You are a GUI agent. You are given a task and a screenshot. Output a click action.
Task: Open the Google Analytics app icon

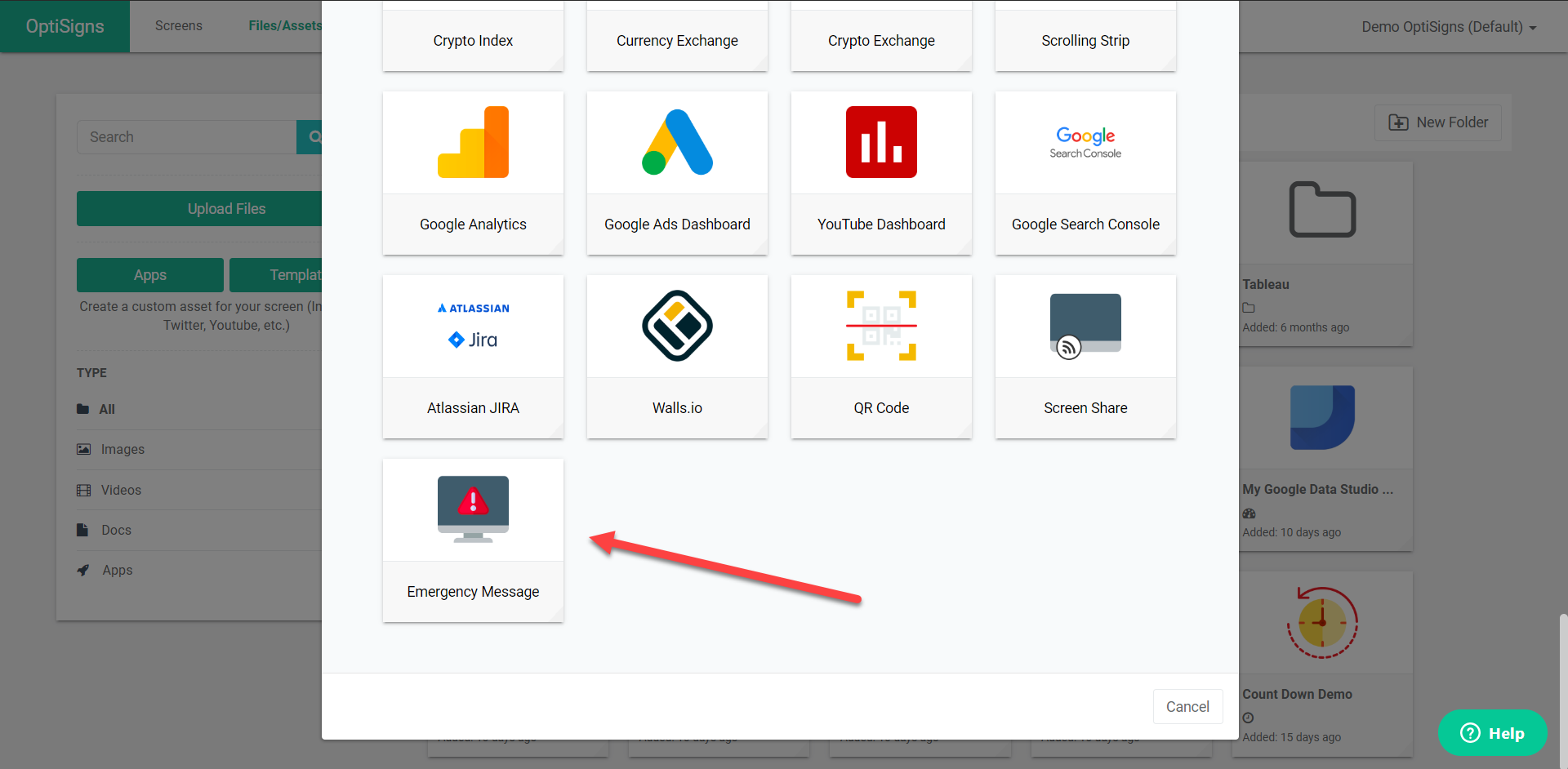coord(473,142)
